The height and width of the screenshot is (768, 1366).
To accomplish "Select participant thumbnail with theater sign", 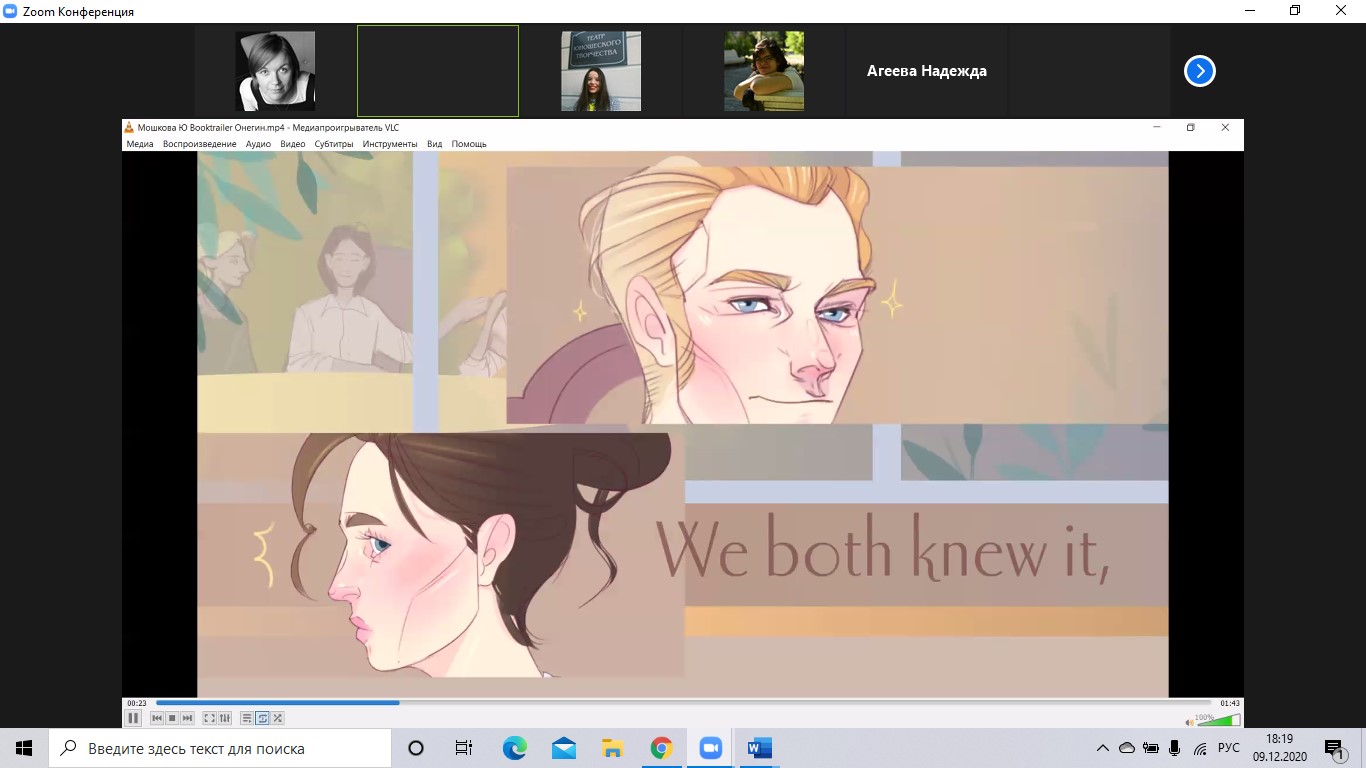I will pyautogui.click(x=601, y=71).
